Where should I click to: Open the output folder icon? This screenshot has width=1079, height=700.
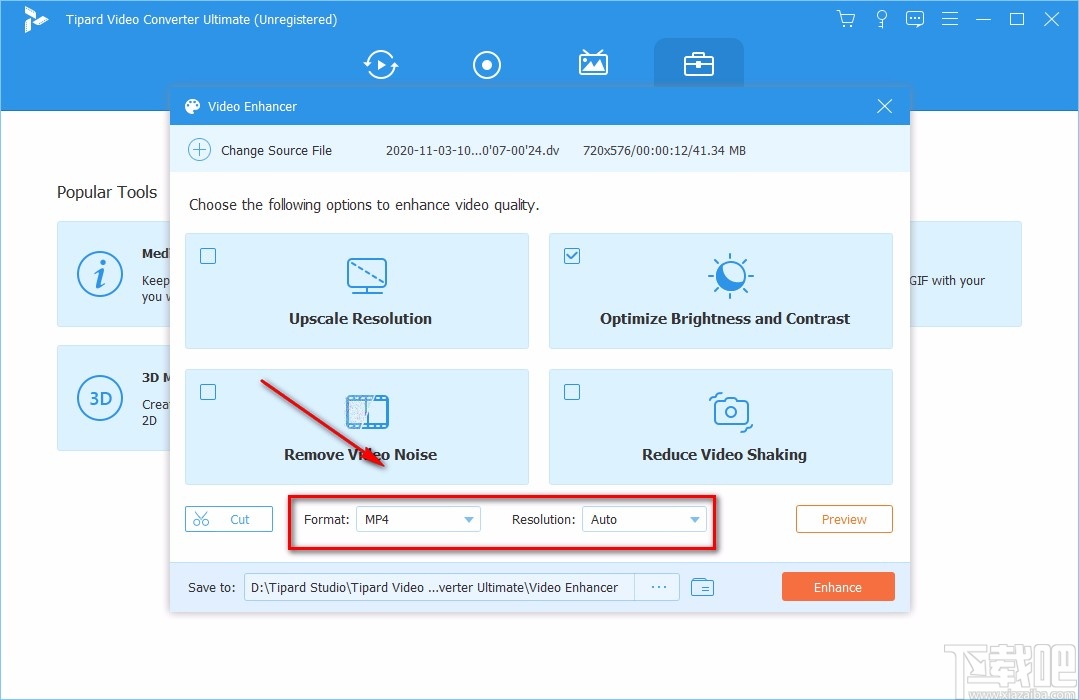point(702,587)
